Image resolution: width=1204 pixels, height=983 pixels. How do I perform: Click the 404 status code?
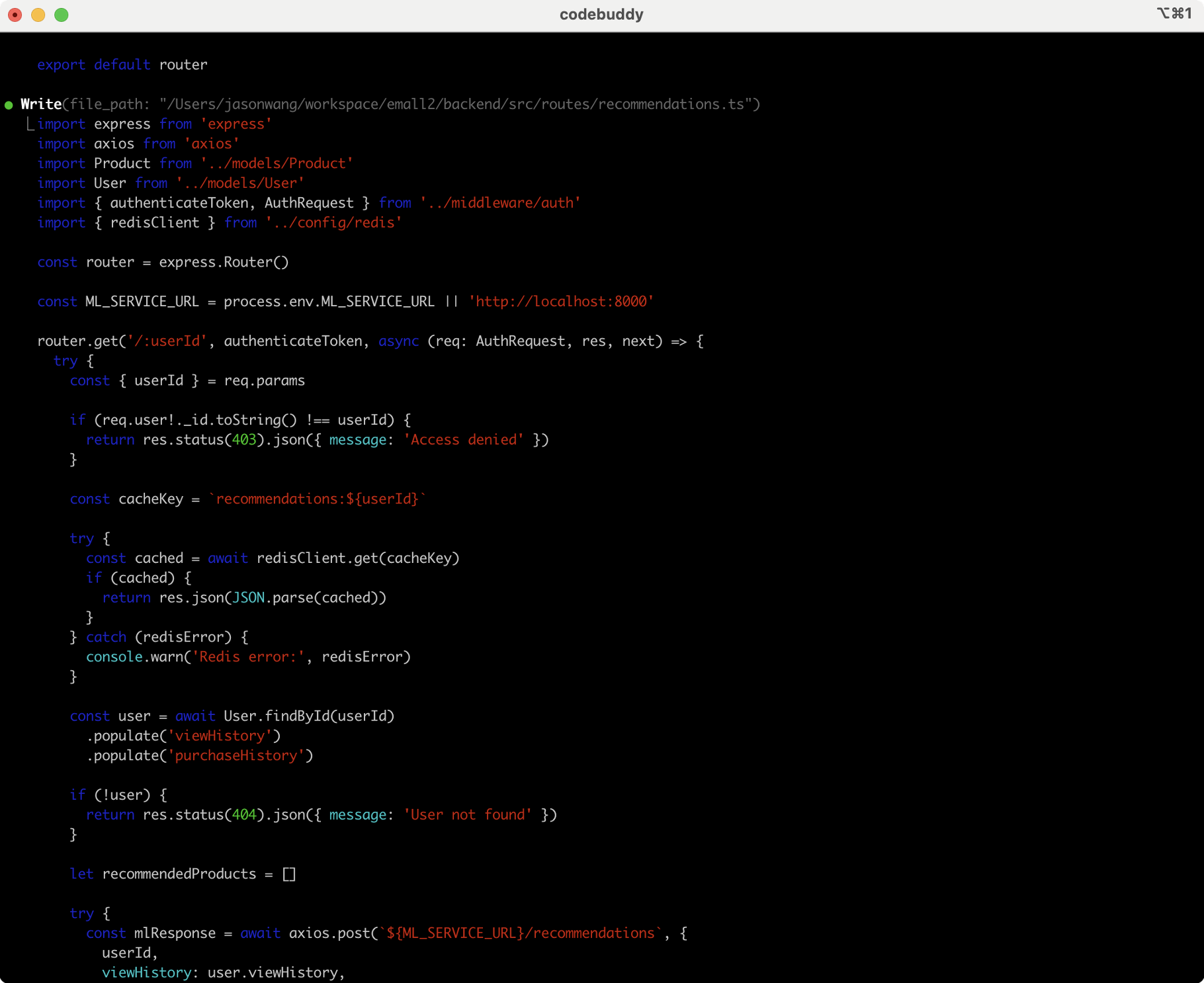244,815
